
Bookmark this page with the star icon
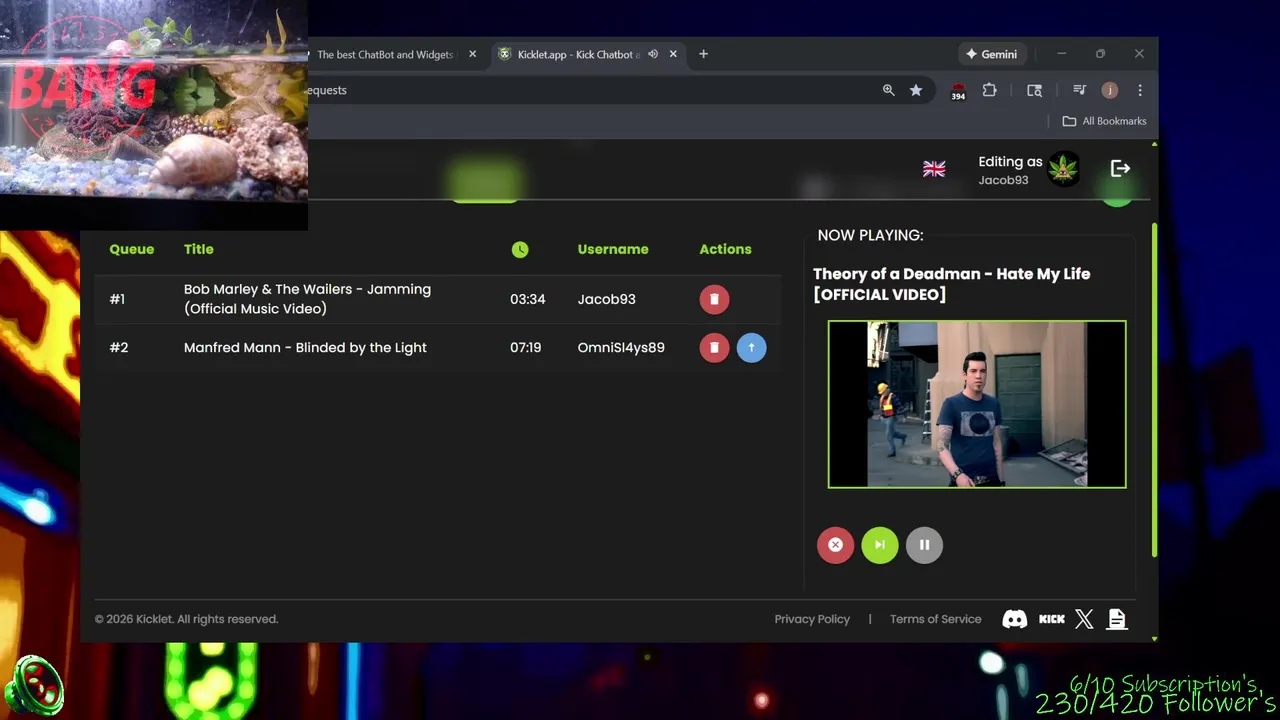pos(916,90)
